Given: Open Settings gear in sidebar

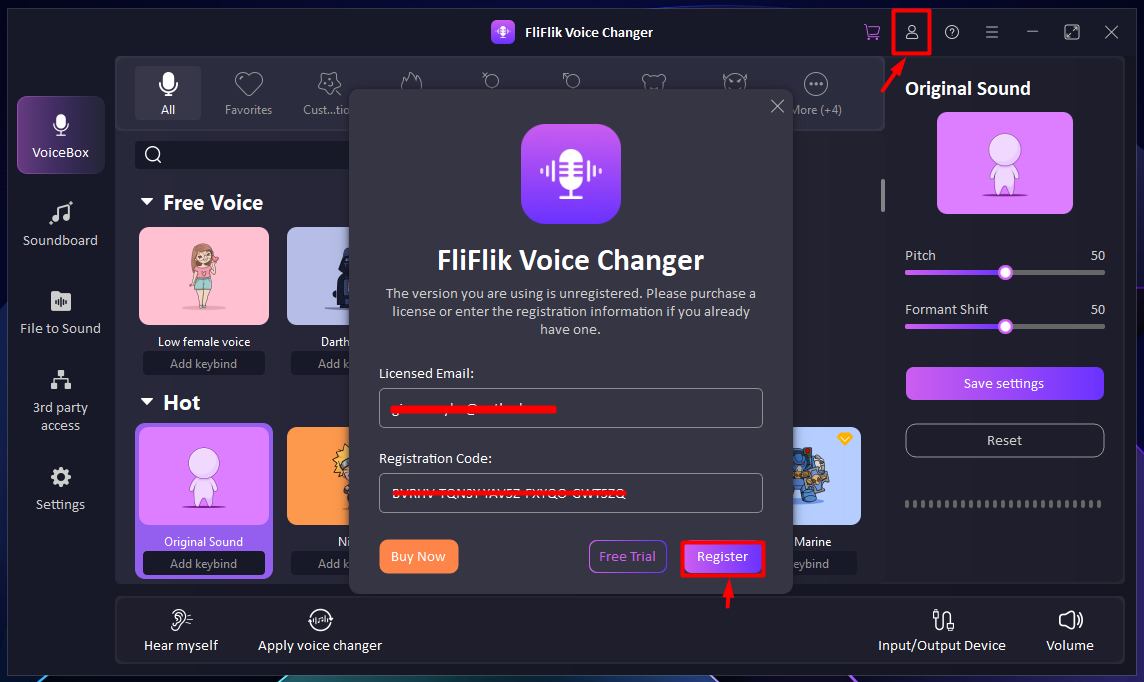Looking at the screenshot, I should click(x=61, y=488).
